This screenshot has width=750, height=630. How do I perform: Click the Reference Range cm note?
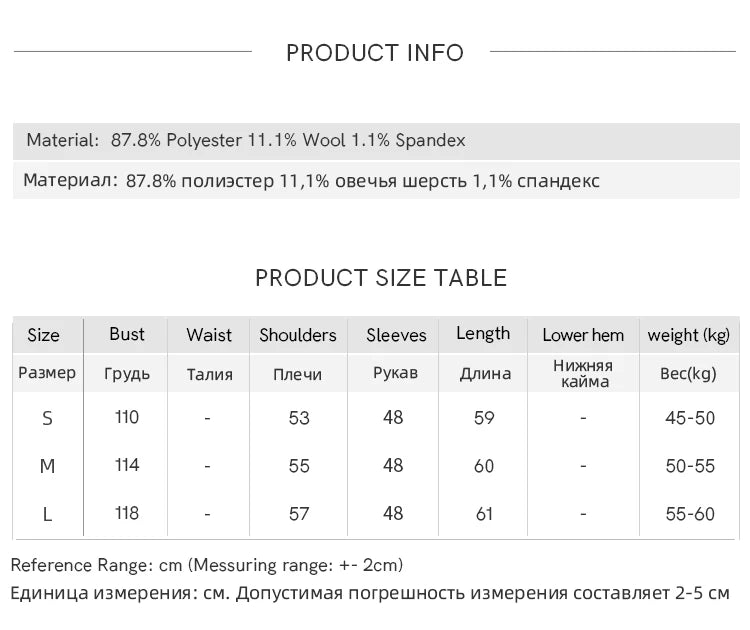pyautogui.click(x=207, y=565)
